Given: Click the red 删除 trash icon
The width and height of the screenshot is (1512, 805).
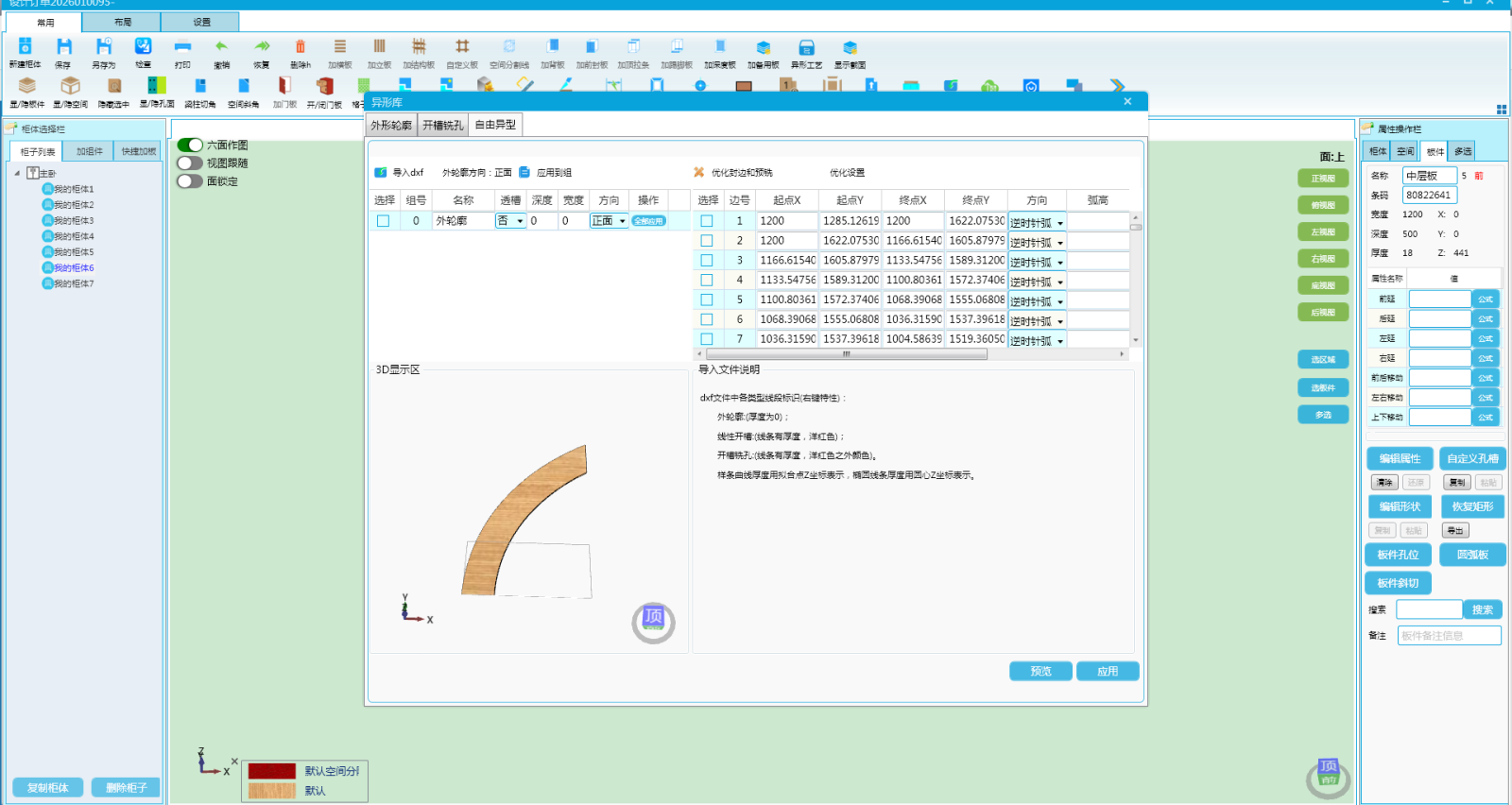Looking at the screenshot, I should pyautogui.click(x=300, y=46).
